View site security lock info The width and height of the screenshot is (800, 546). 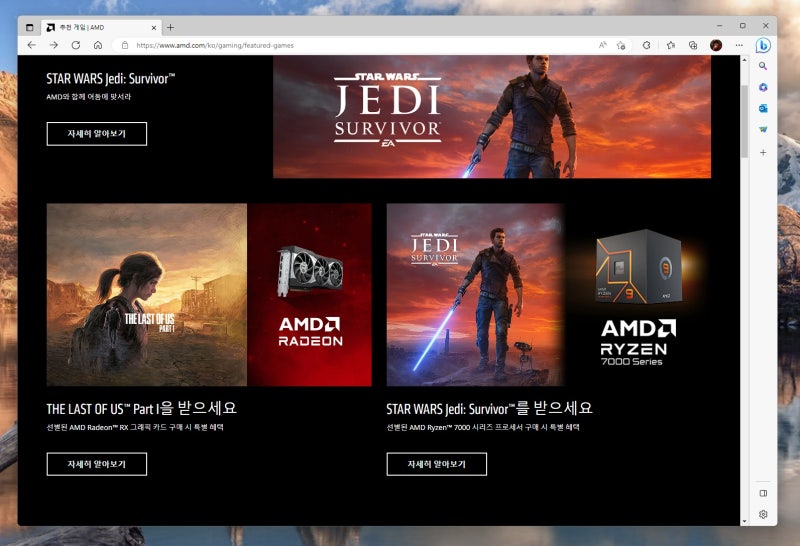coord(125,45)
